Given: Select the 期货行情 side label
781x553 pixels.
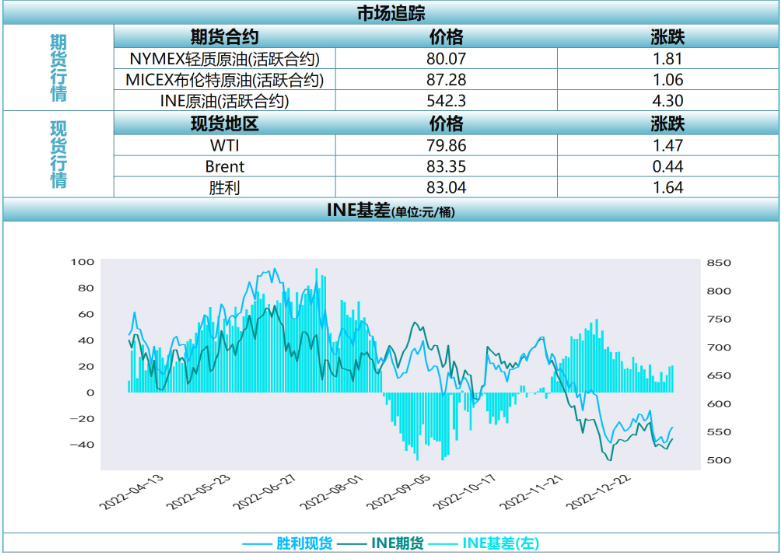Looking at the screenshot, I should [x=59, y=68].
